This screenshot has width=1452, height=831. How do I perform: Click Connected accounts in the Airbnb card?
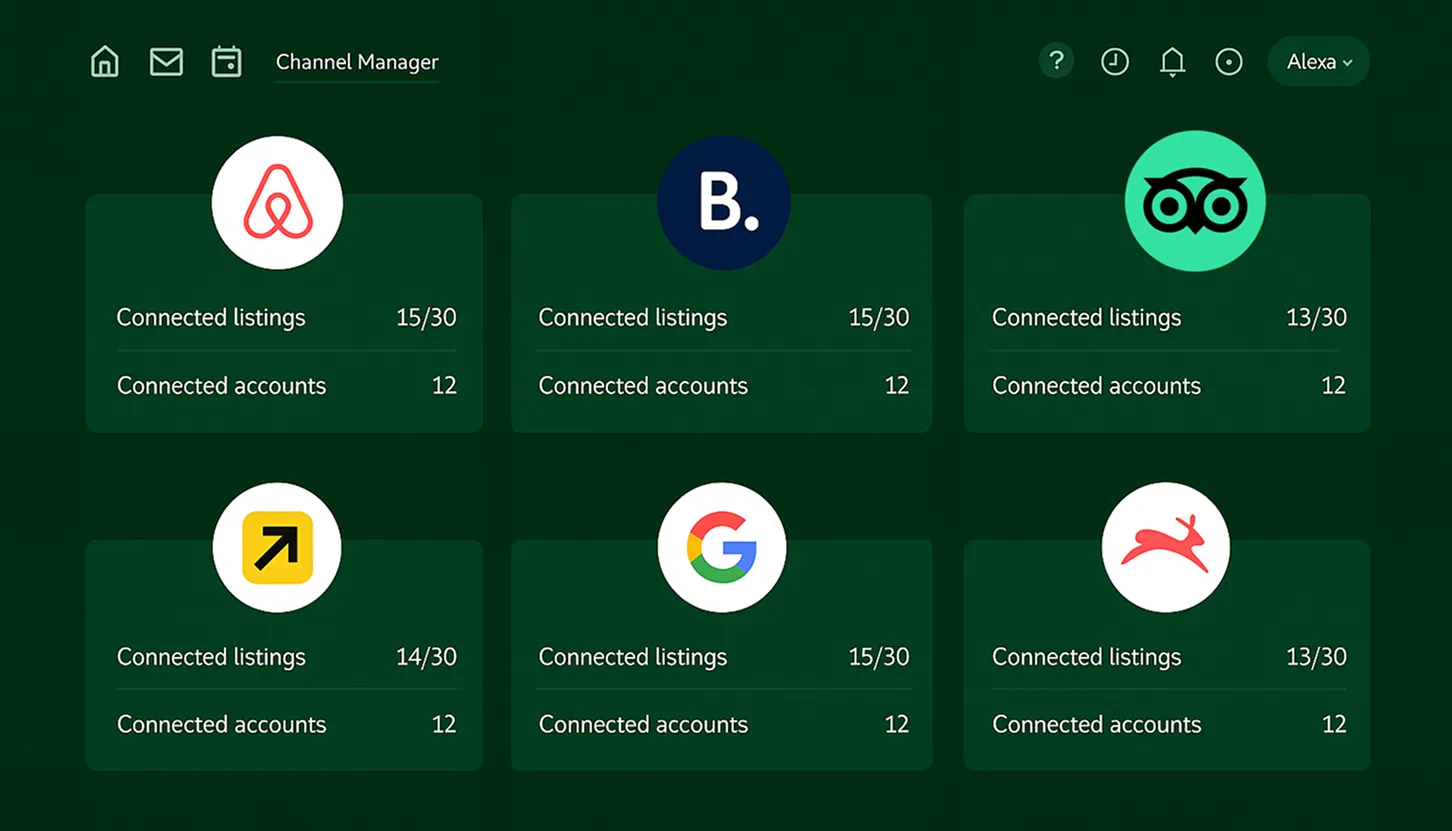[221, 386]
